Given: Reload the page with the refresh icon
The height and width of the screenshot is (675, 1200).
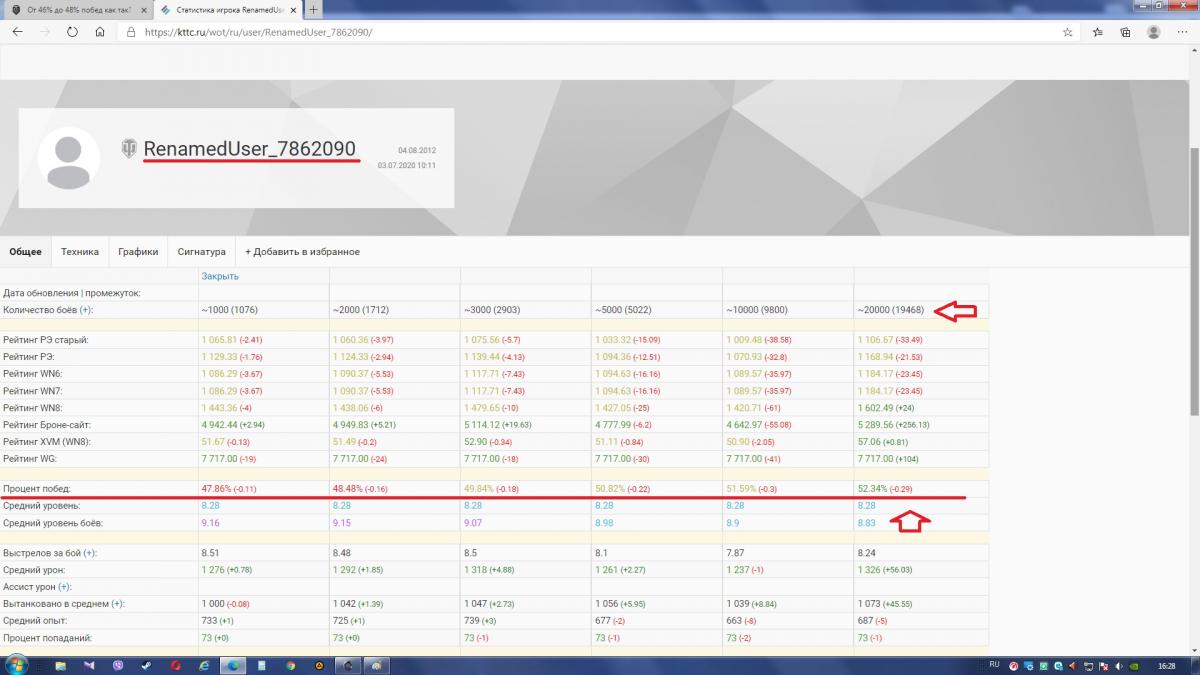Looking at the screenshot, I should click(72, 32).
